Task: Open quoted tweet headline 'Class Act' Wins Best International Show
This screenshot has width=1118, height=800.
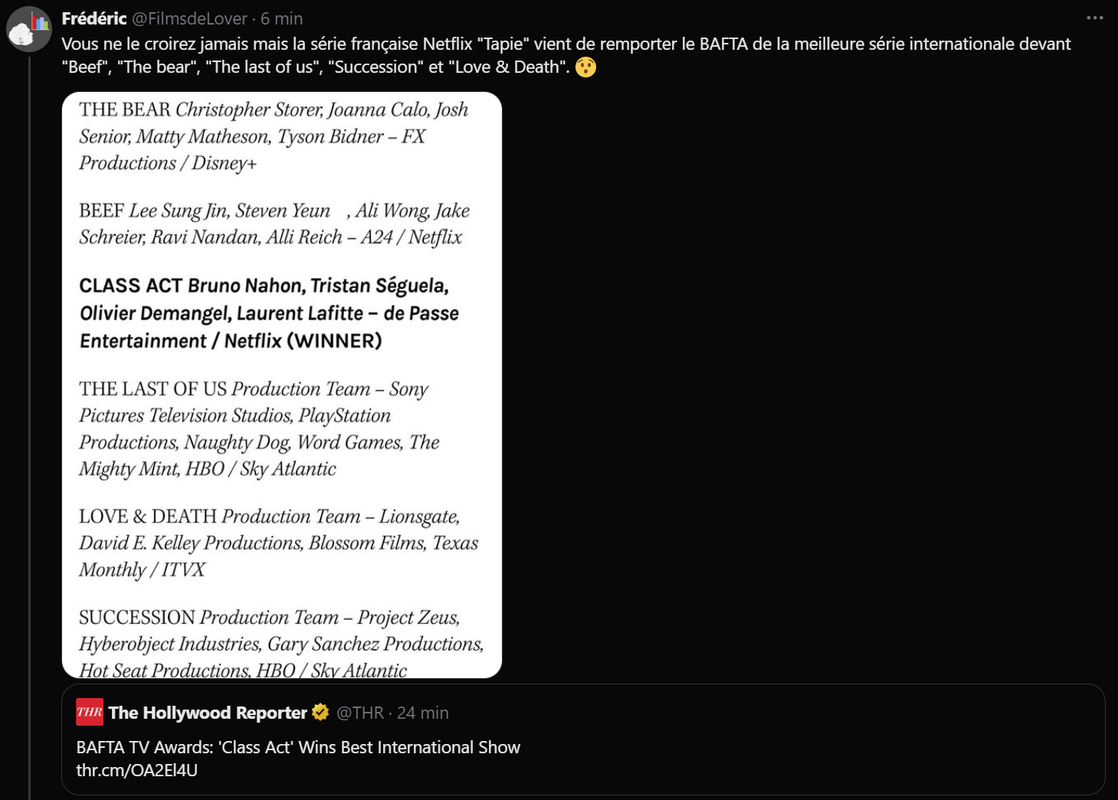Action: tap(298, 747)
